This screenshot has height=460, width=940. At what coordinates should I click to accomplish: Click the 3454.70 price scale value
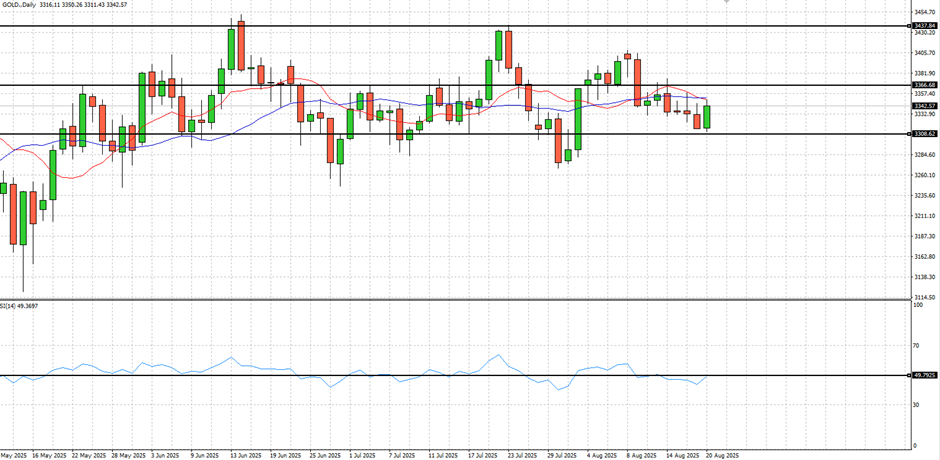(924, 12)
